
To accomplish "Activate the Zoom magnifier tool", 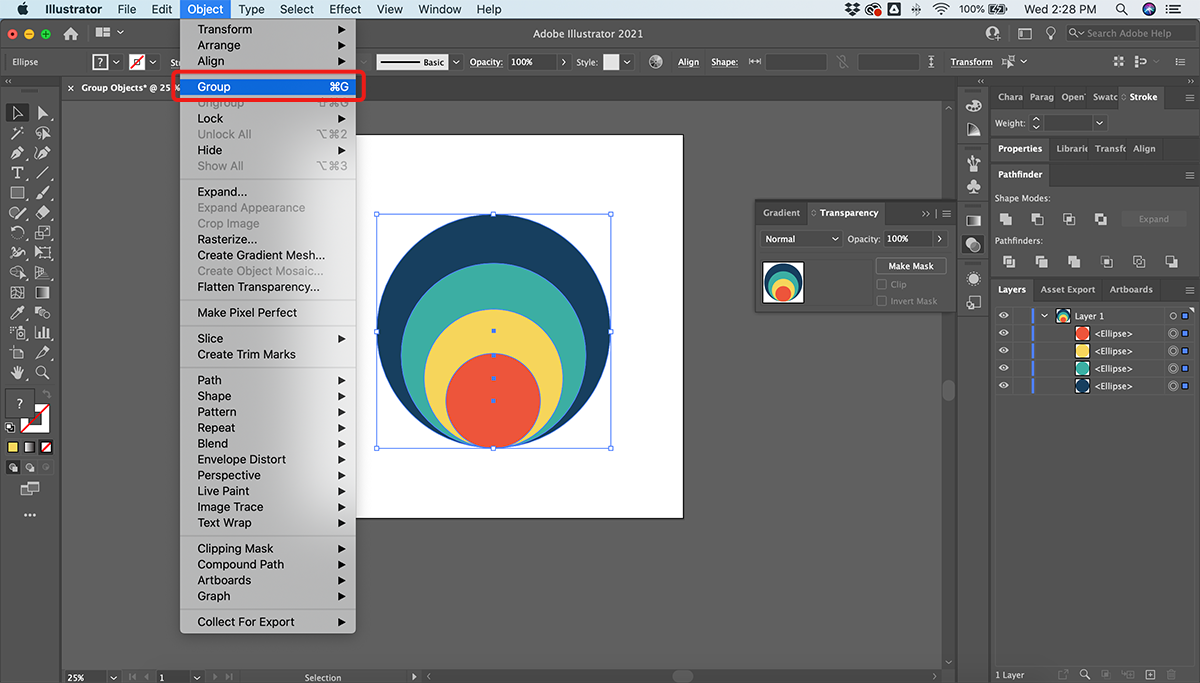I will coord(43,373).
